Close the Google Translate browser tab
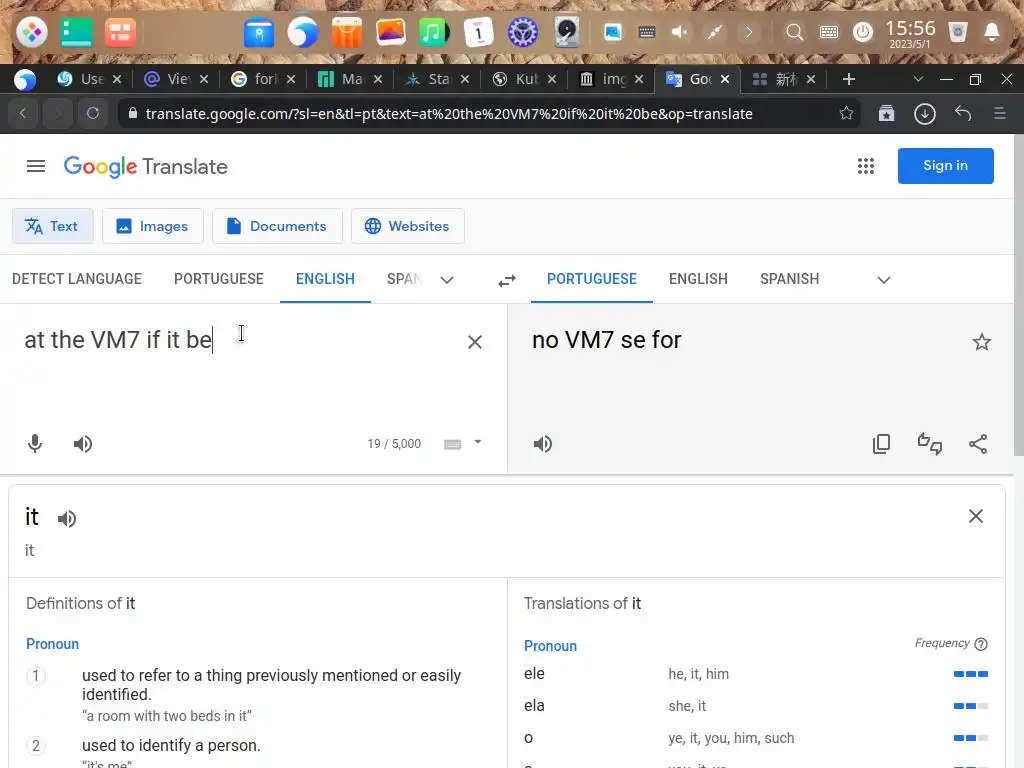 [x=725, y=79]
